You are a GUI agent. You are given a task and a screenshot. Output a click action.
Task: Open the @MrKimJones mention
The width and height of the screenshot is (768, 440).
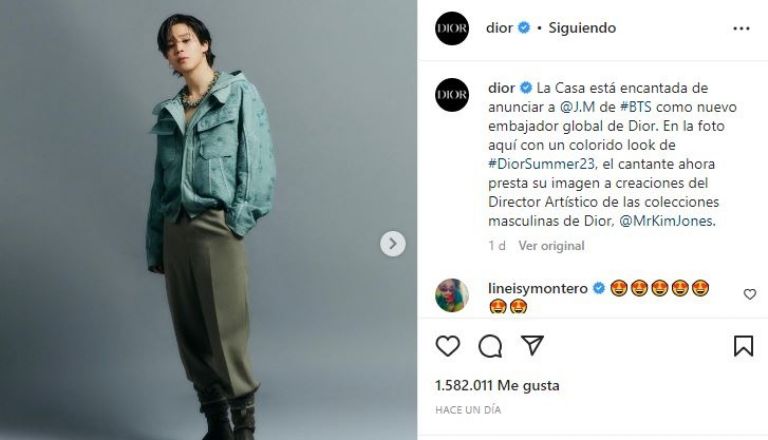tap(666, 221)
